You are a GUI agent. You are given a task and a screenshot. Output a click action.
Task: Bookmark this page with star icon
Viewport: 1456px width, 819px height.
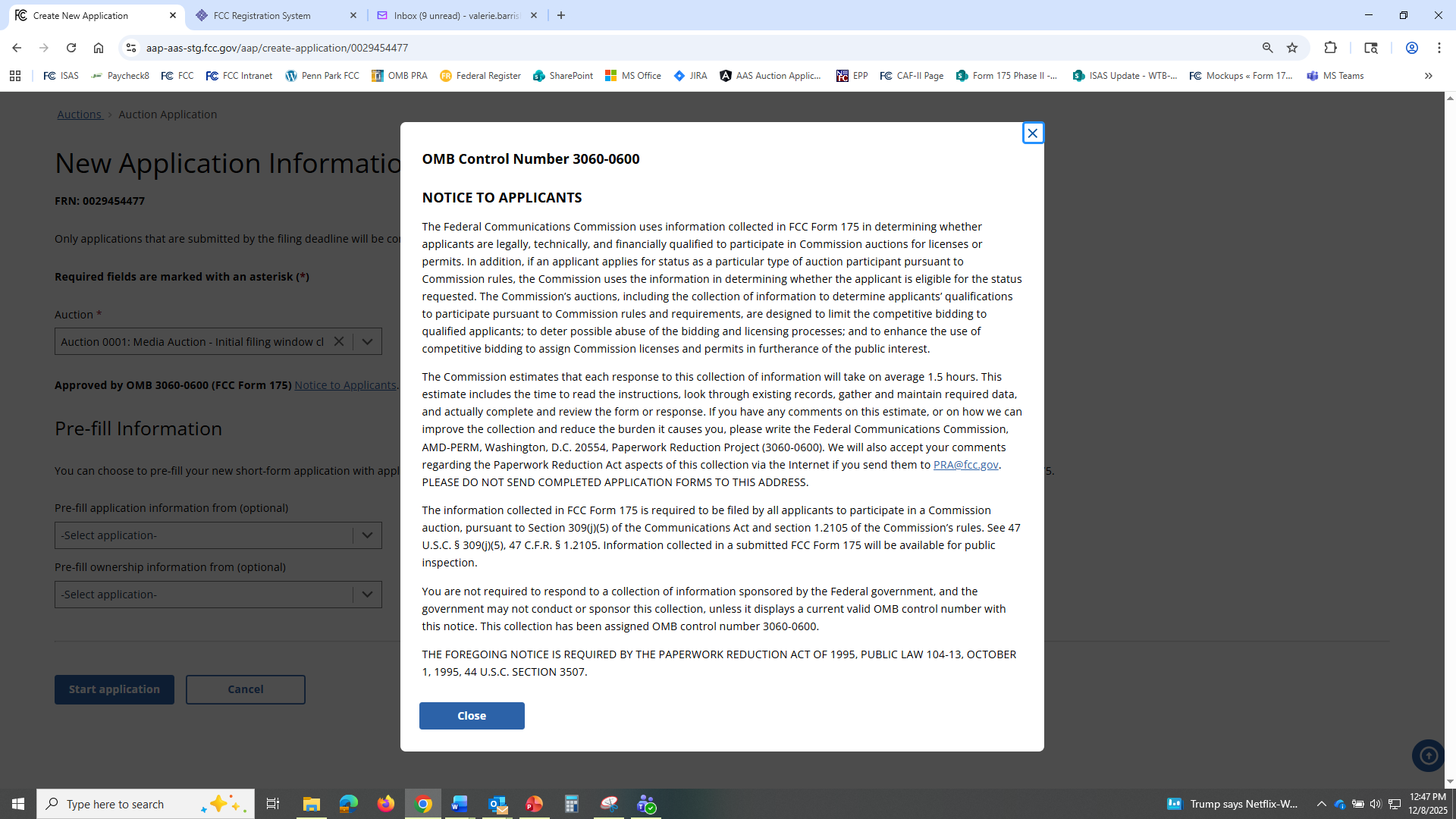tap(1292, 48)
